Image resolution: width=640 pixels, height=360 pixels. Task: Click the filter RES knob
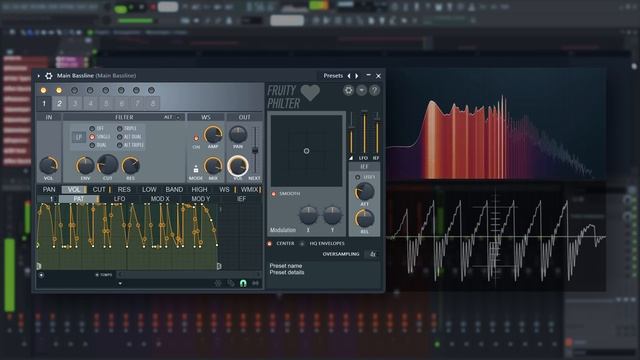click(130, 166)
